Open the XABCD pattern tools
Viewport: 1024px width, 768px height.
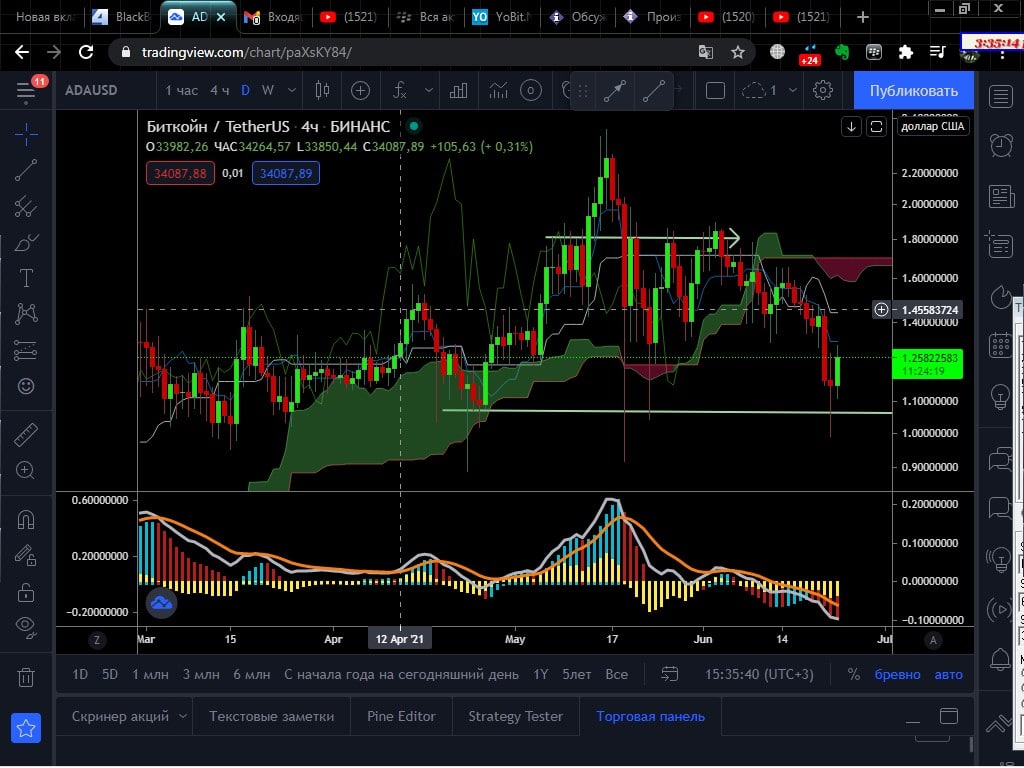tap(26, 314)
